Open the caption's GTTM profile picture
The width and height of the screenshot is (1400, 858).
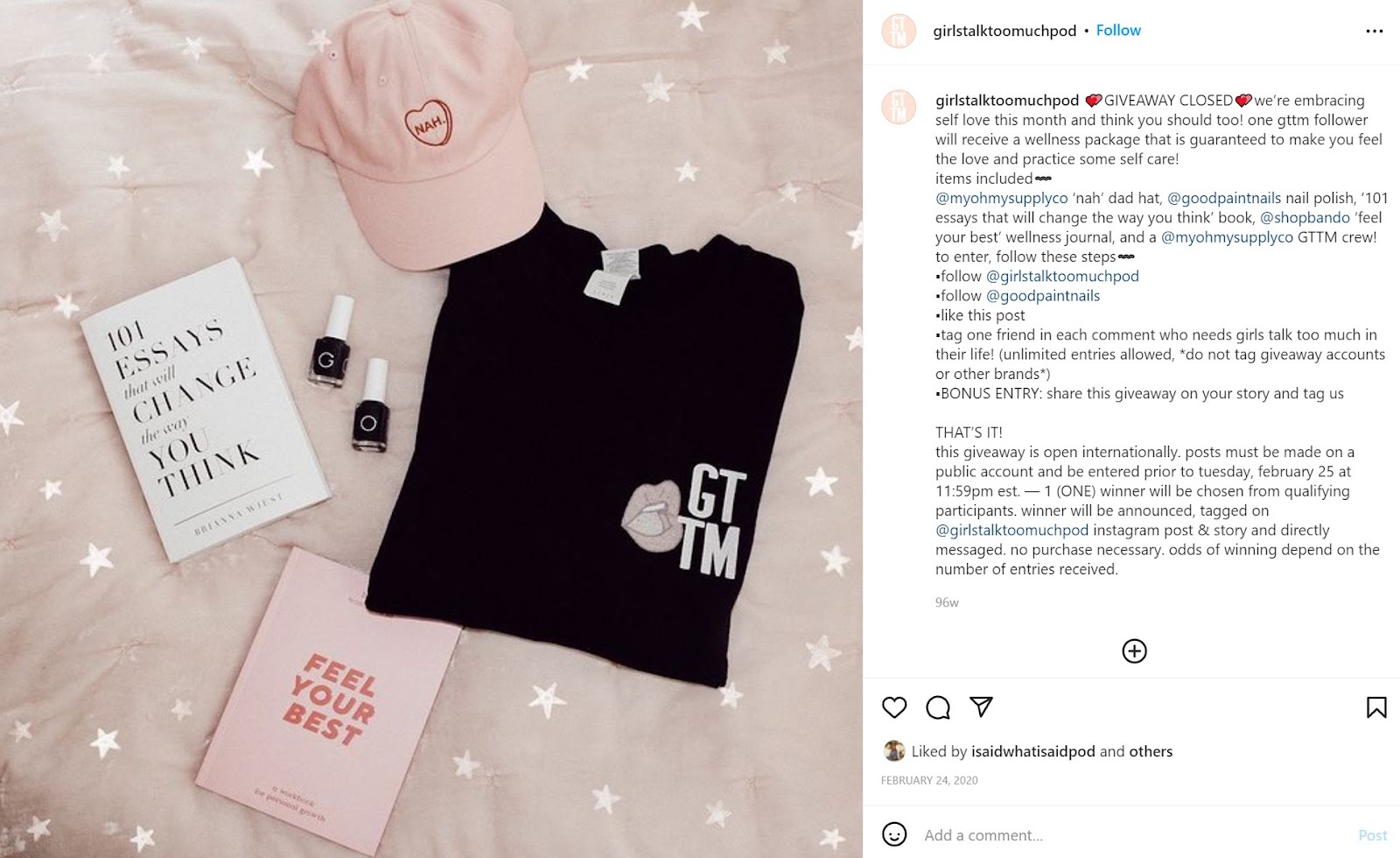click(899, 108)
